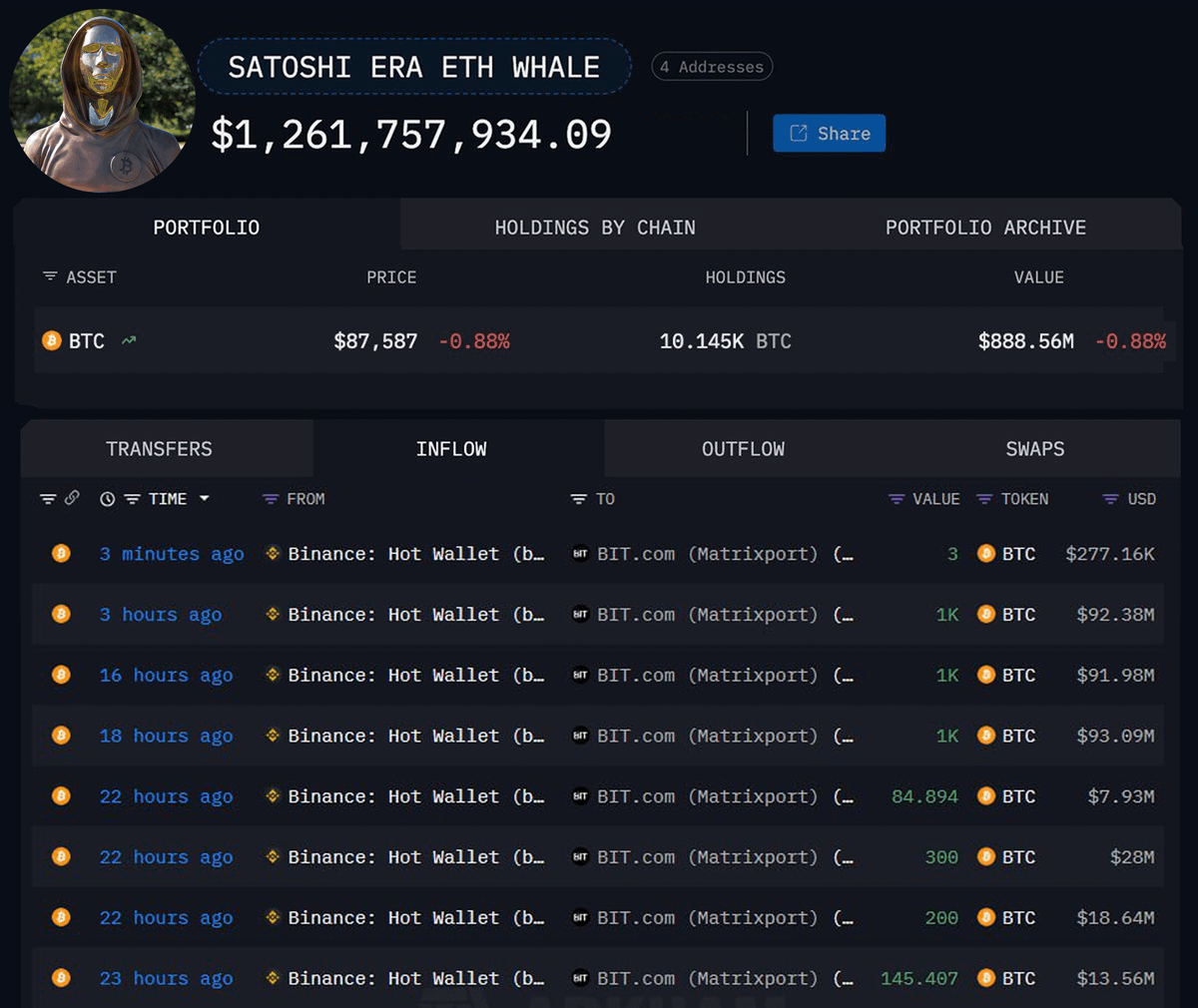The width and height of the screenshot is (1198, 1008).
Task: Click Binance logo in the 3 minutes ago row
Action: [x=273, y=553]
